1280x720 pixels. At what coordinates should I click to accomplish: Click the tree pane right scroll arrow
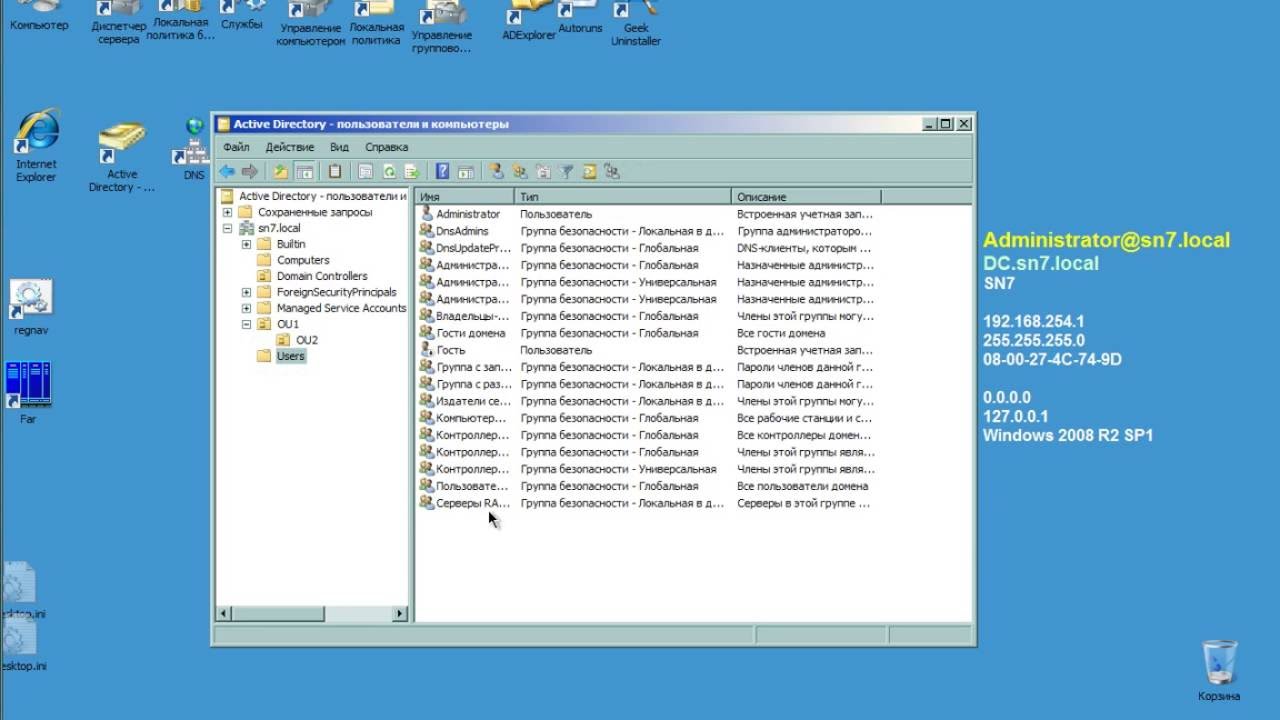(400, 614)
